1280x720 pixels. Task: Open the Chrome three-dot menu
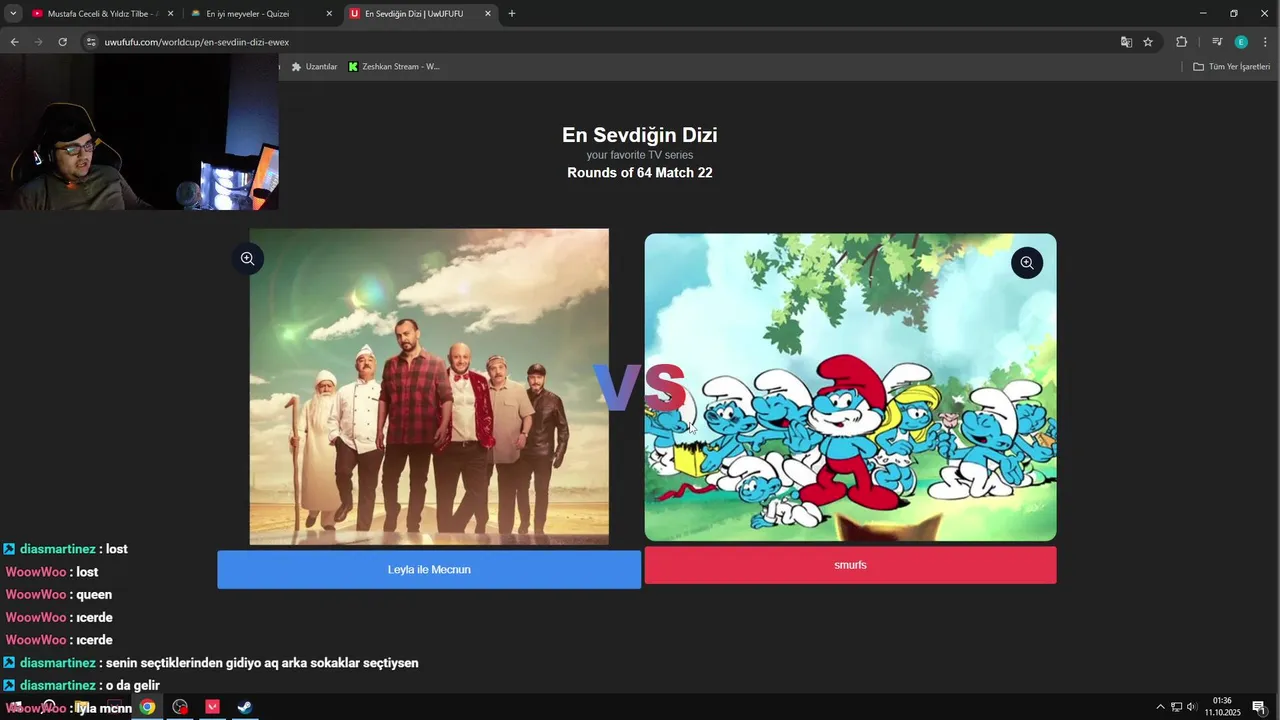pos(1265,42)
